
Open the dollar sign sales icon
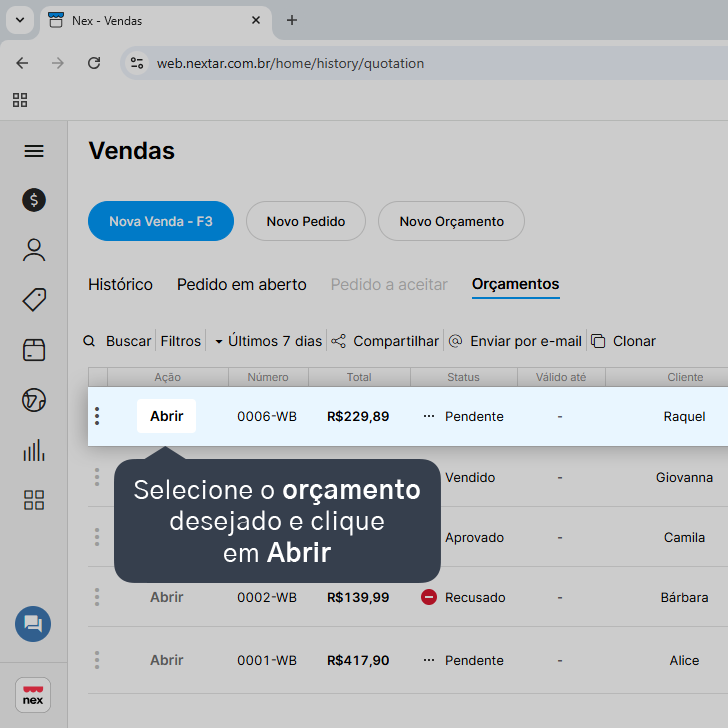[x=34, y=200]
